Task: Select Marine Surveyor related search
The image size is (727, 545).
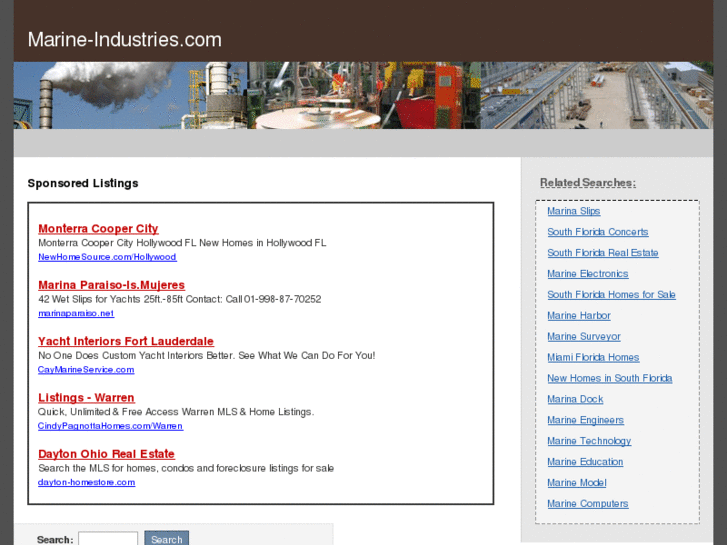Action: tap(584, 336)
